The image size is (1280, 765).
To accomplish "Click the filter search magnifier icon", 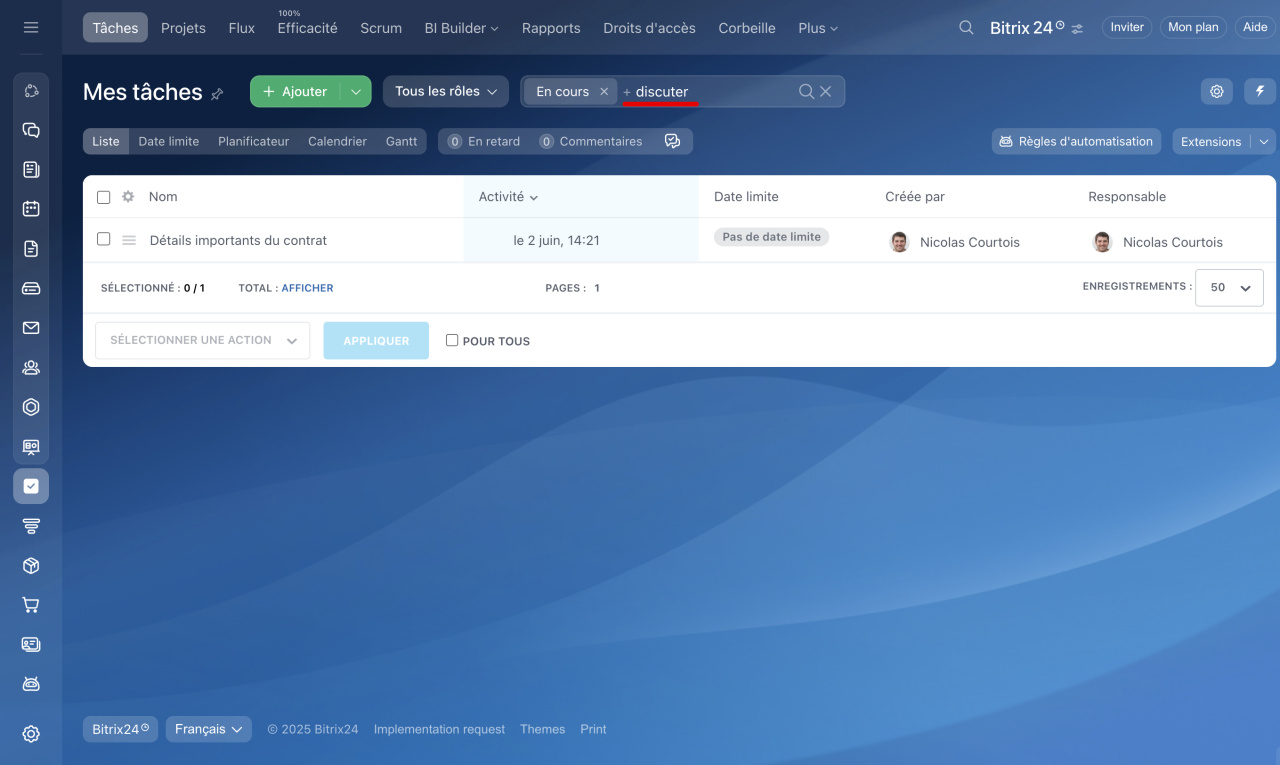I will [806, 91].
